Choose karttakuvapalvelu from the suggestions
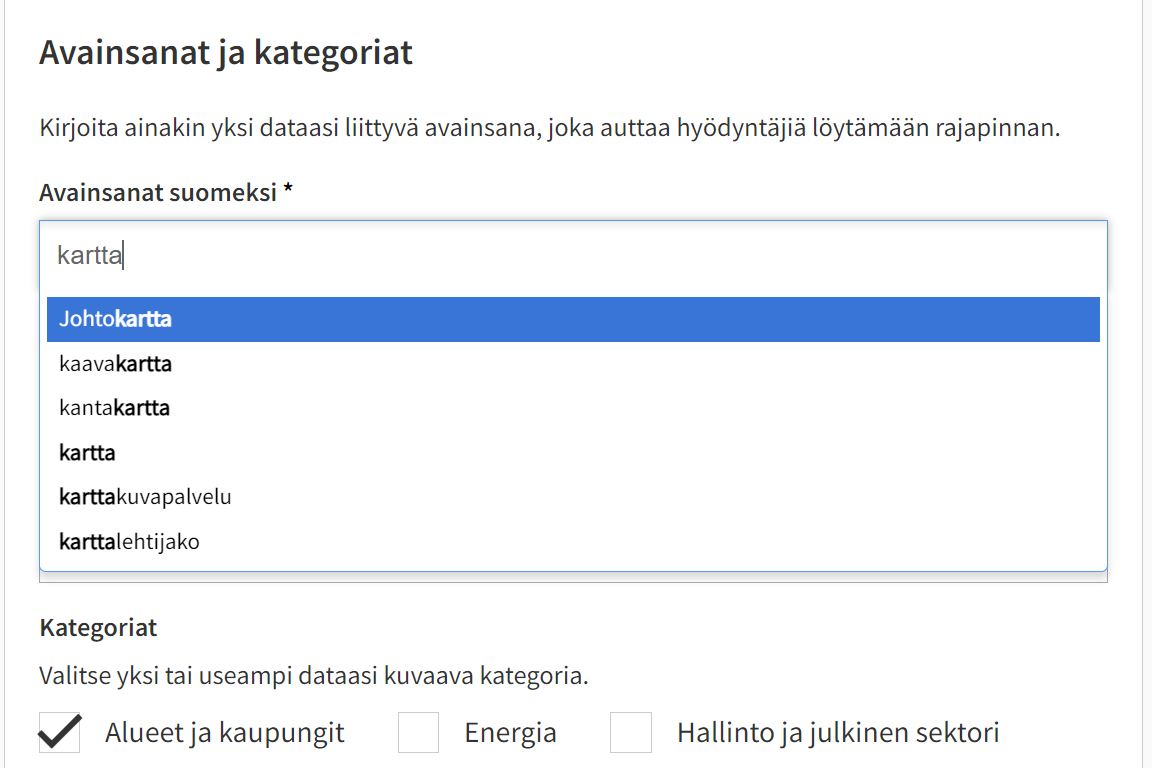Image resolution: width=1152 pixels, height=768 pixels. point(573,497)
